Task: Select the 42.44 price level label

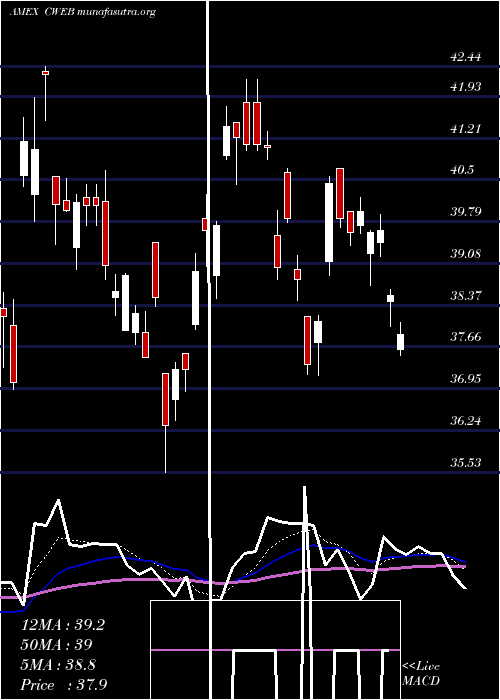Action: (466, 57)
